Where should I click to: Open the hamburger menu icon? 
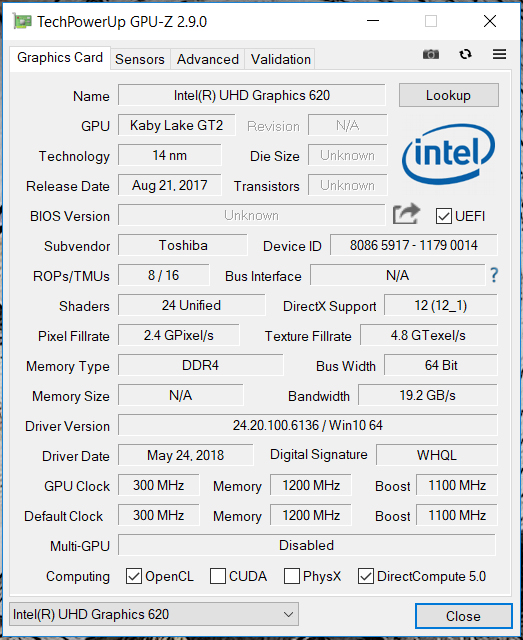pos(499,54)
